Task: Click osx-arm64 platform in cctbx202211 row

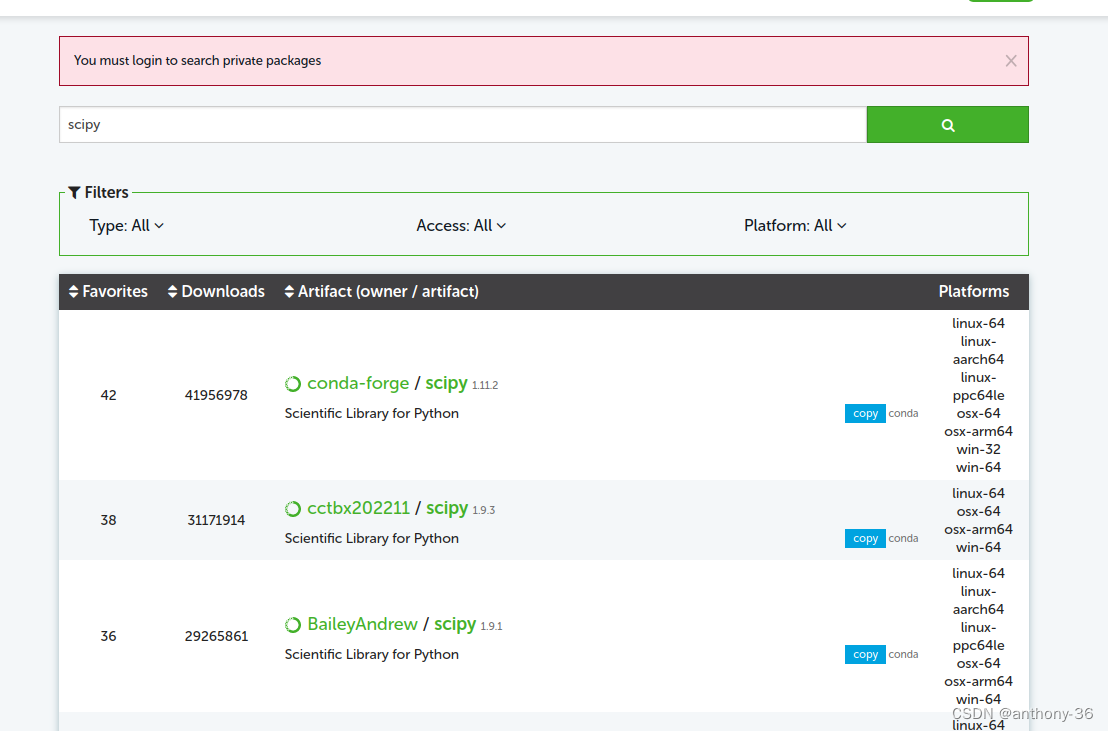Action: 978,530
